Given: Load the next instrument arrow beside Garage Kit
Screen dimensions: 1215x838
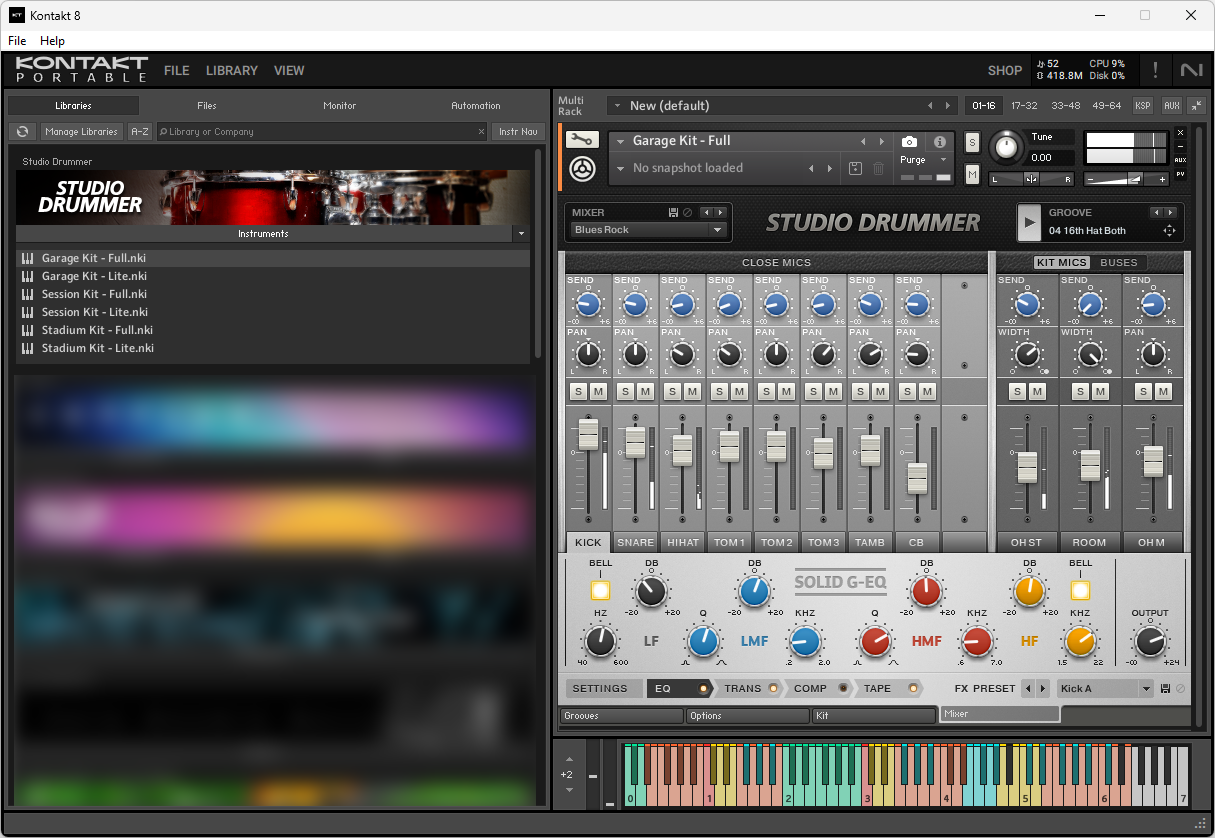Looking at the screenshot, I should 881,141.
